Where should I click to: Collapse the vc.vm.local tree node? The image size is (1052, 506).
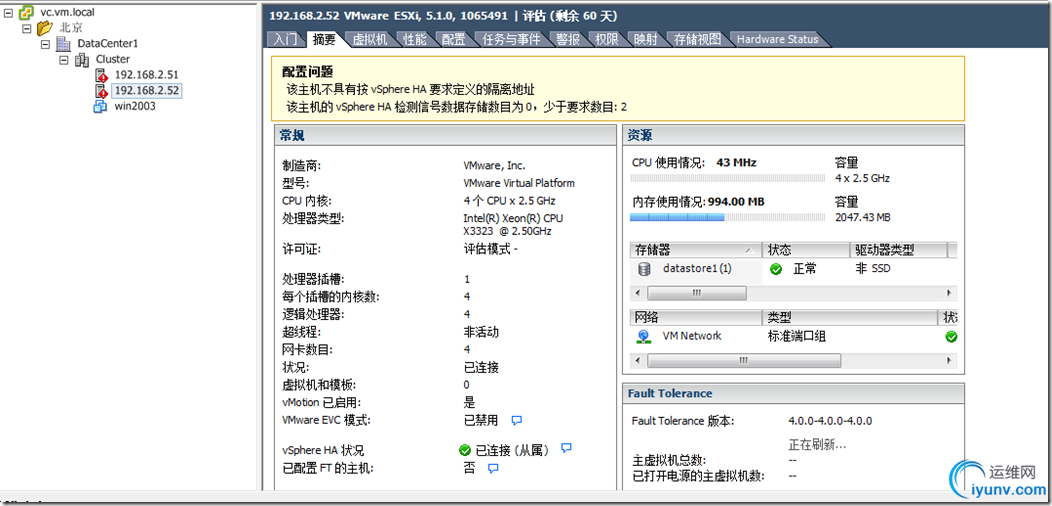[x=8, y=12]
